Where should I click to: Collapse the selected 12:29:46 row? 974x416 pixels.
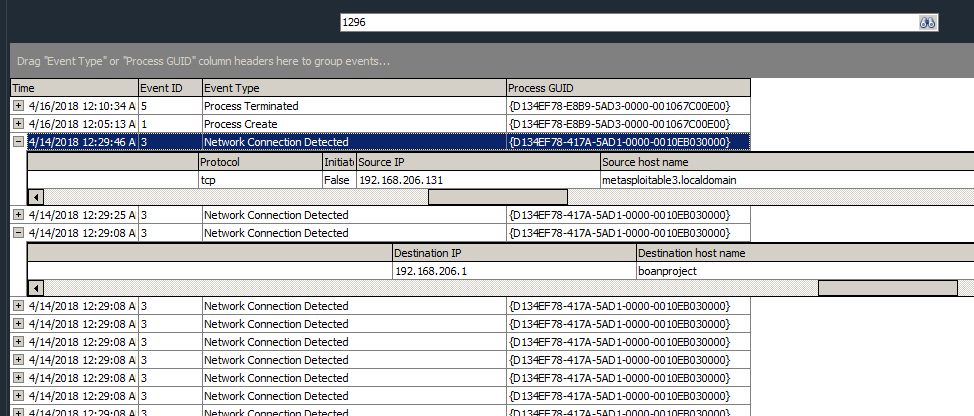[x=19, y=142]
